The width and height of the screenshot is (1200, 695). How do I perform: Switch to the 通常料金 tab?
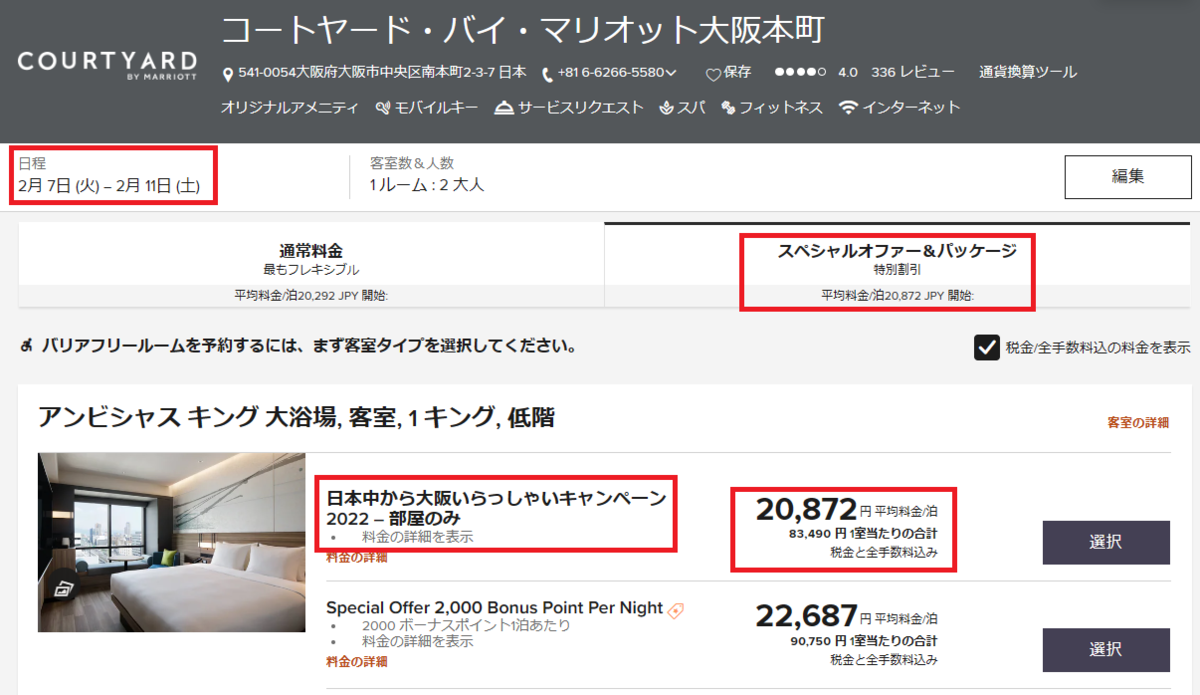click(x=311, y=265)
